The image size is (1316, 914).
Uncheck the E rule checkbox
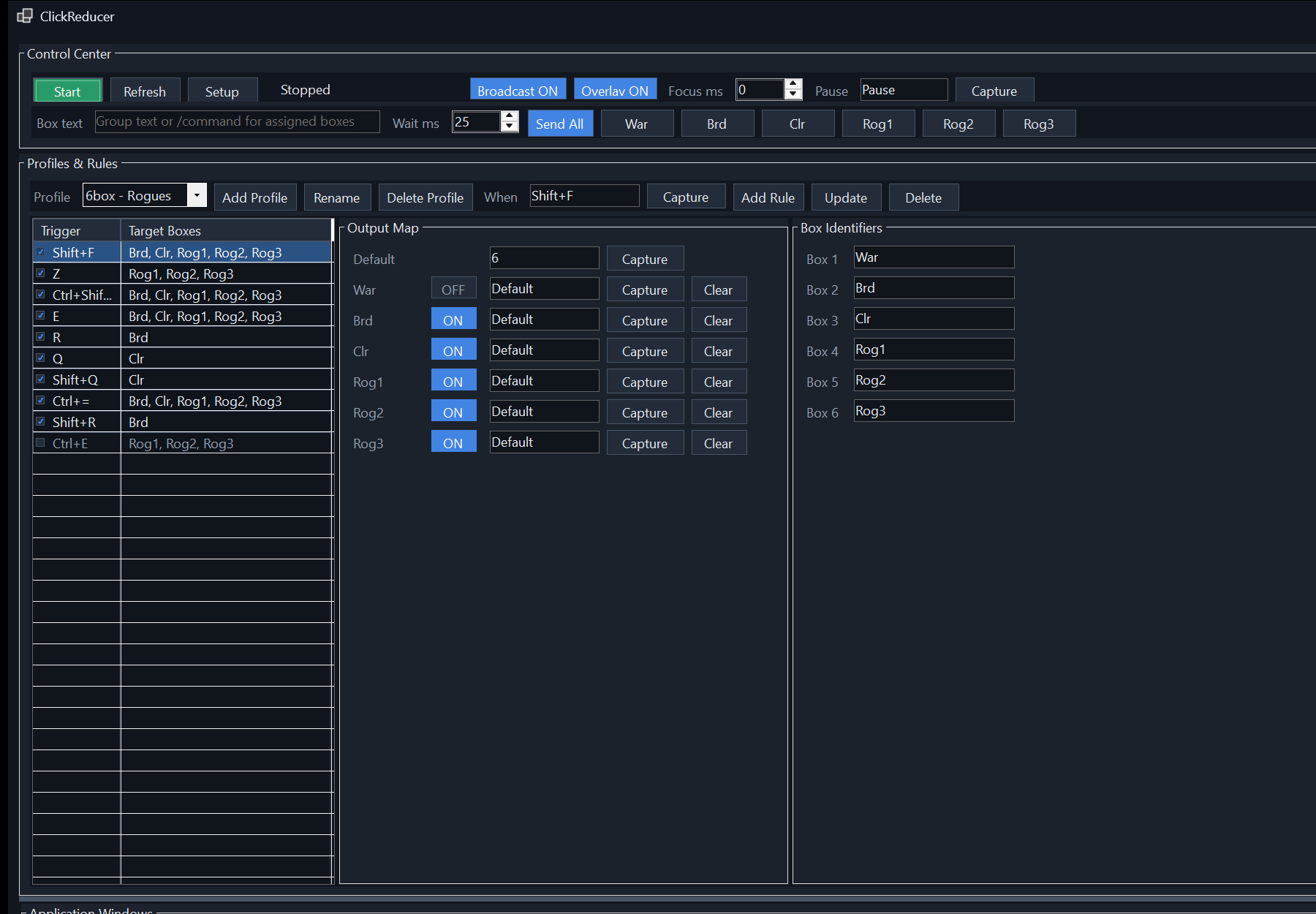(40, 315)
